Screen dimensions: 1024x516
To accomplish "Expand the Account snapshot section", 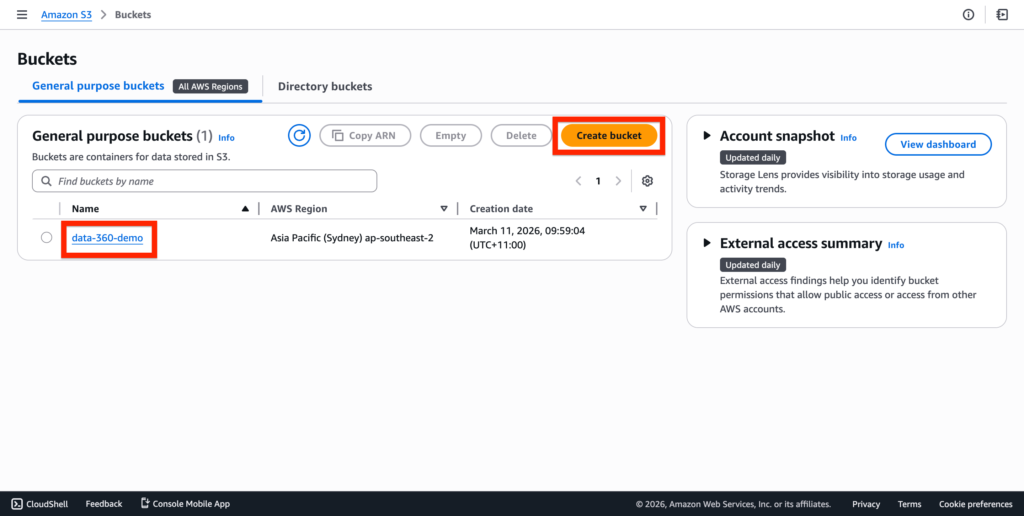I will (x=708, y=136).
